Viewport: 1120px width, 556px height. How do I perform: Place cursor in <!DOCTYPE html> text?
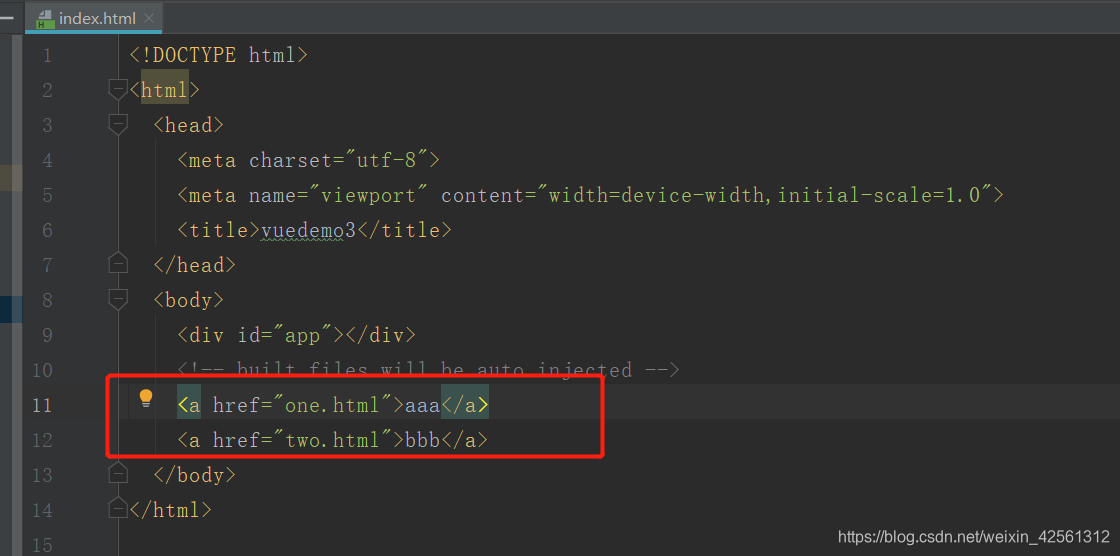pos(219,55)
